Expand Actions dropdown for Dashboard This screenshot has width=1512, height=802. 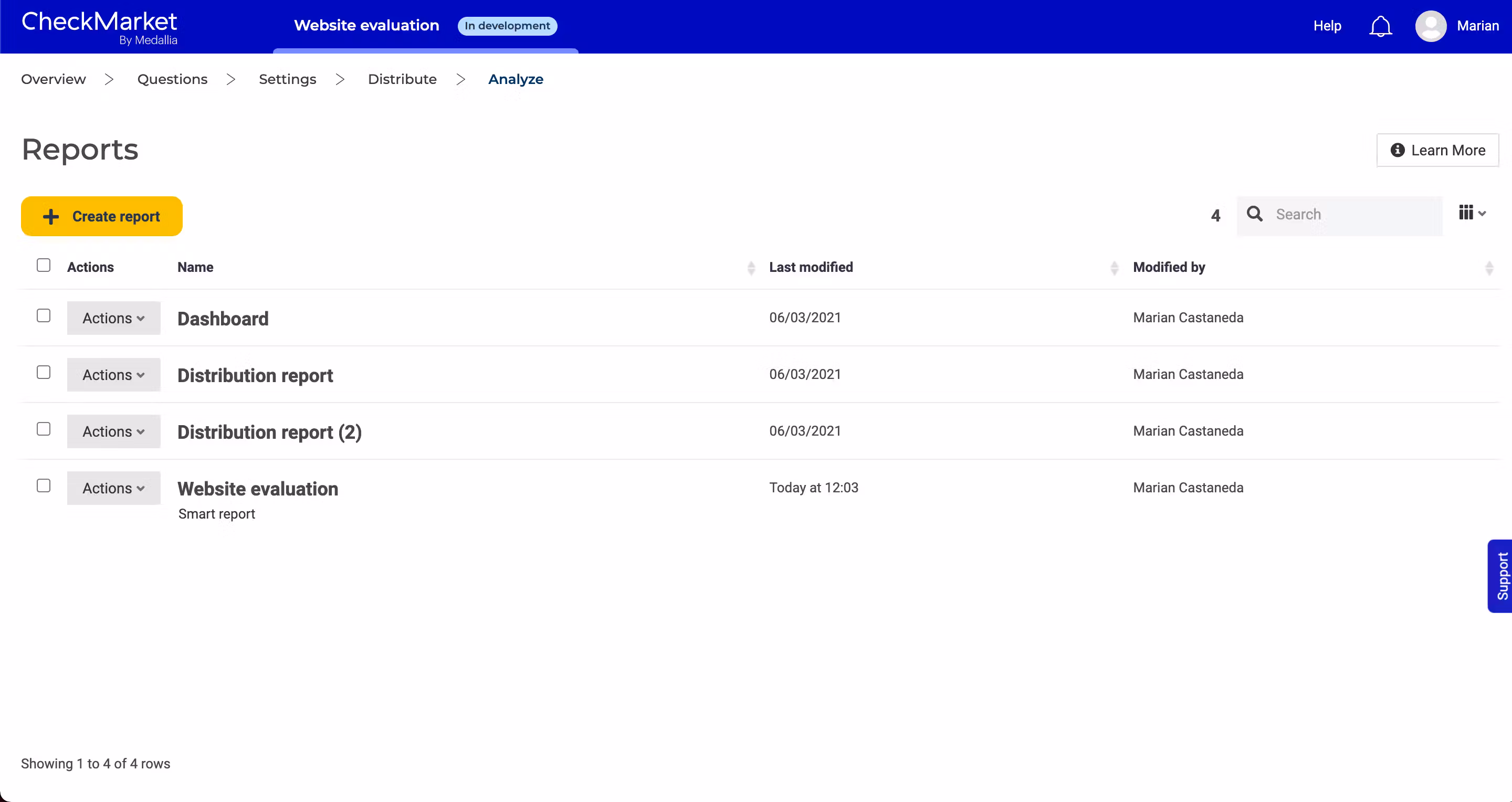[113, 319]
